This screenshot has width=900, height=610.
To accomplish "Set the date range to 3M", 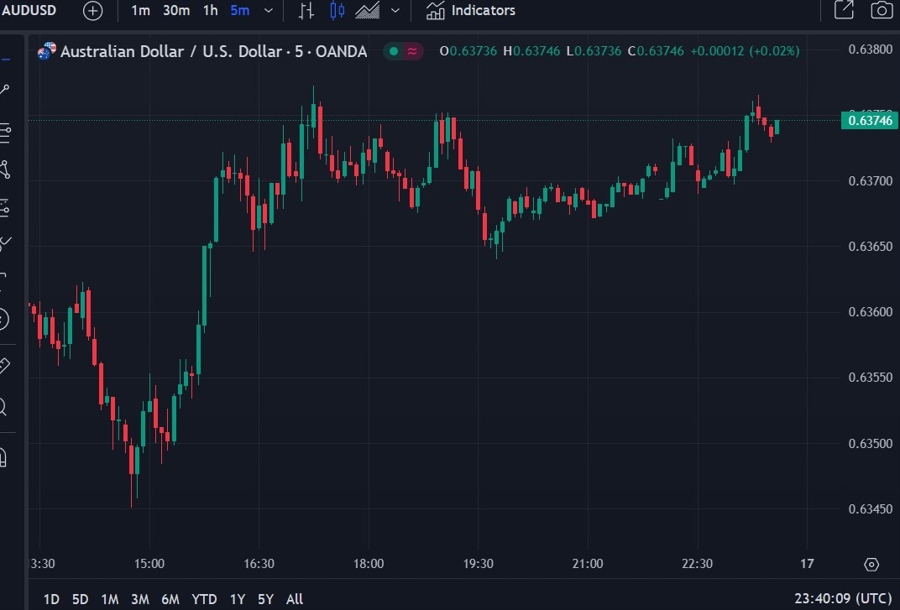I will pyautogui.click(x=140, y=599).
